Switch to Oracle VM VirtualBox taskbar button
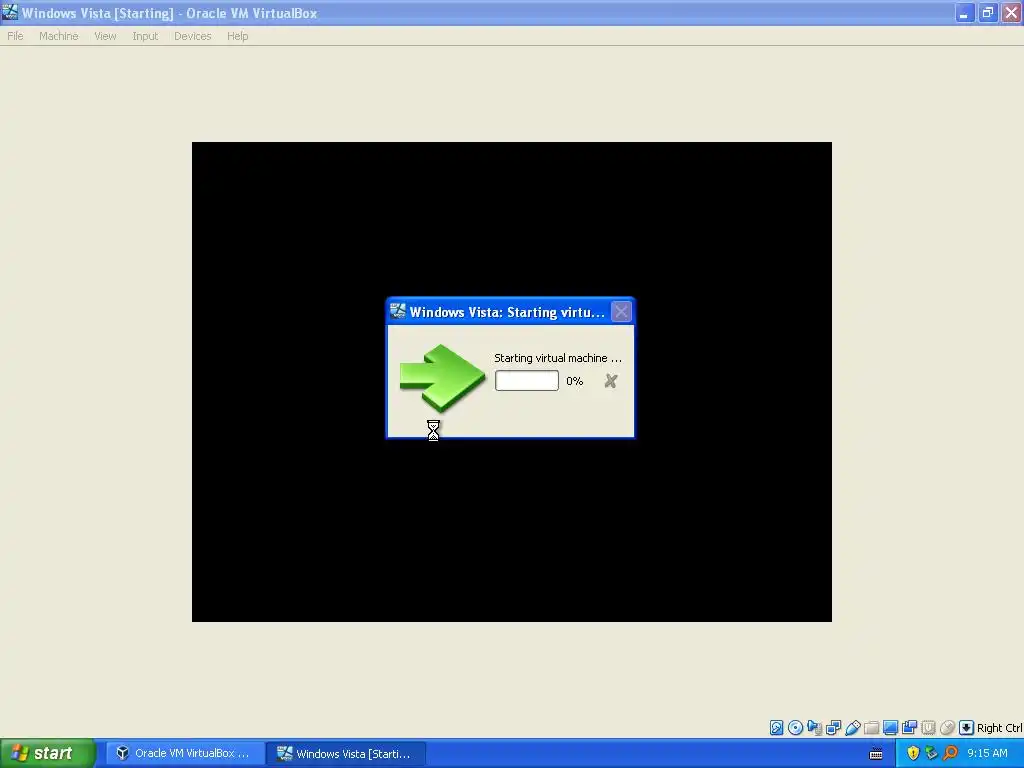This screenshot has width=1024, height=768. (185, 753)
